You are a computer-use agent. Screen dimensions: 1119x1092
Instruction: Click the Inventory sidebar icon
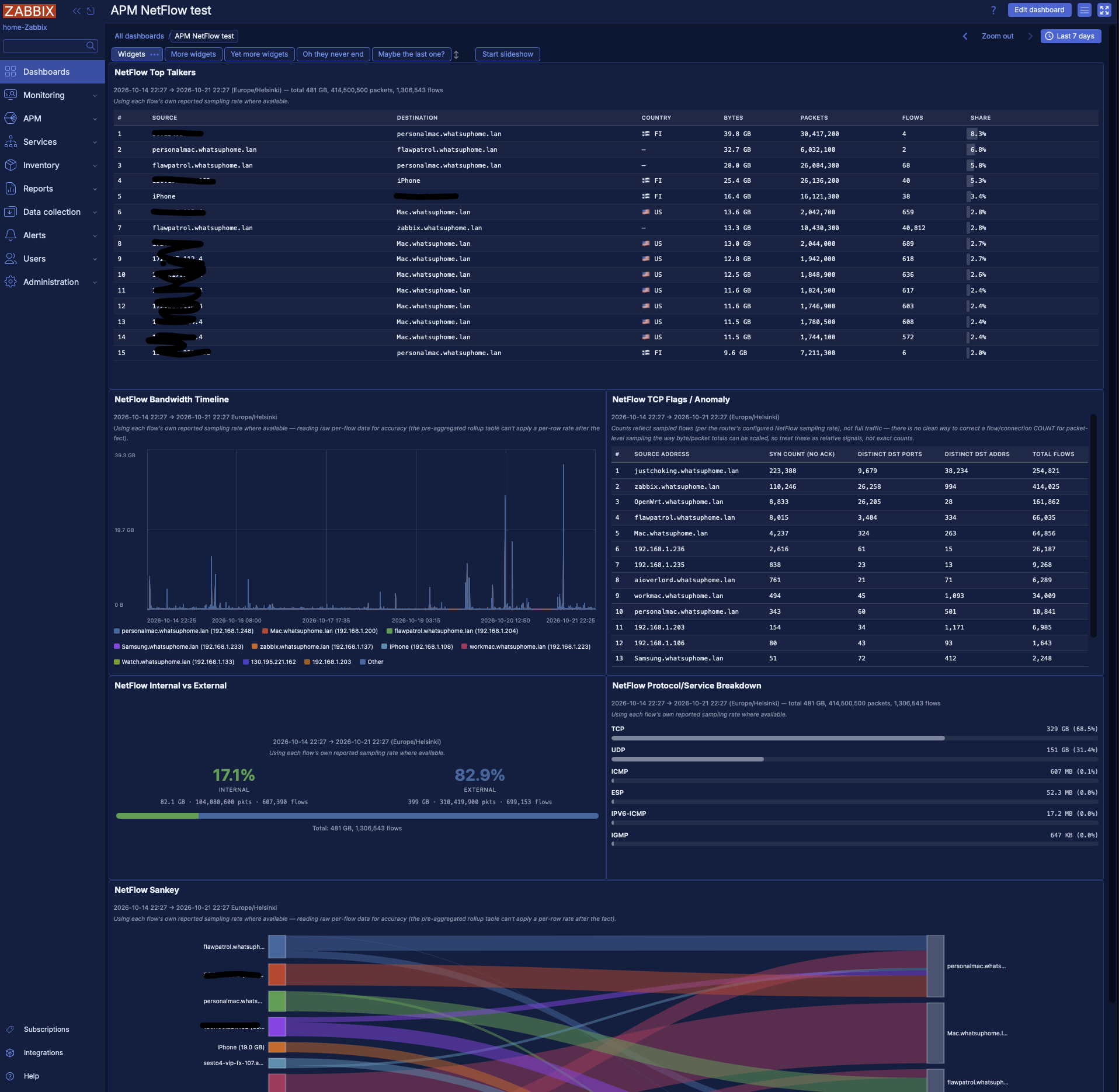pyautogui.click(x=11, y=165)
